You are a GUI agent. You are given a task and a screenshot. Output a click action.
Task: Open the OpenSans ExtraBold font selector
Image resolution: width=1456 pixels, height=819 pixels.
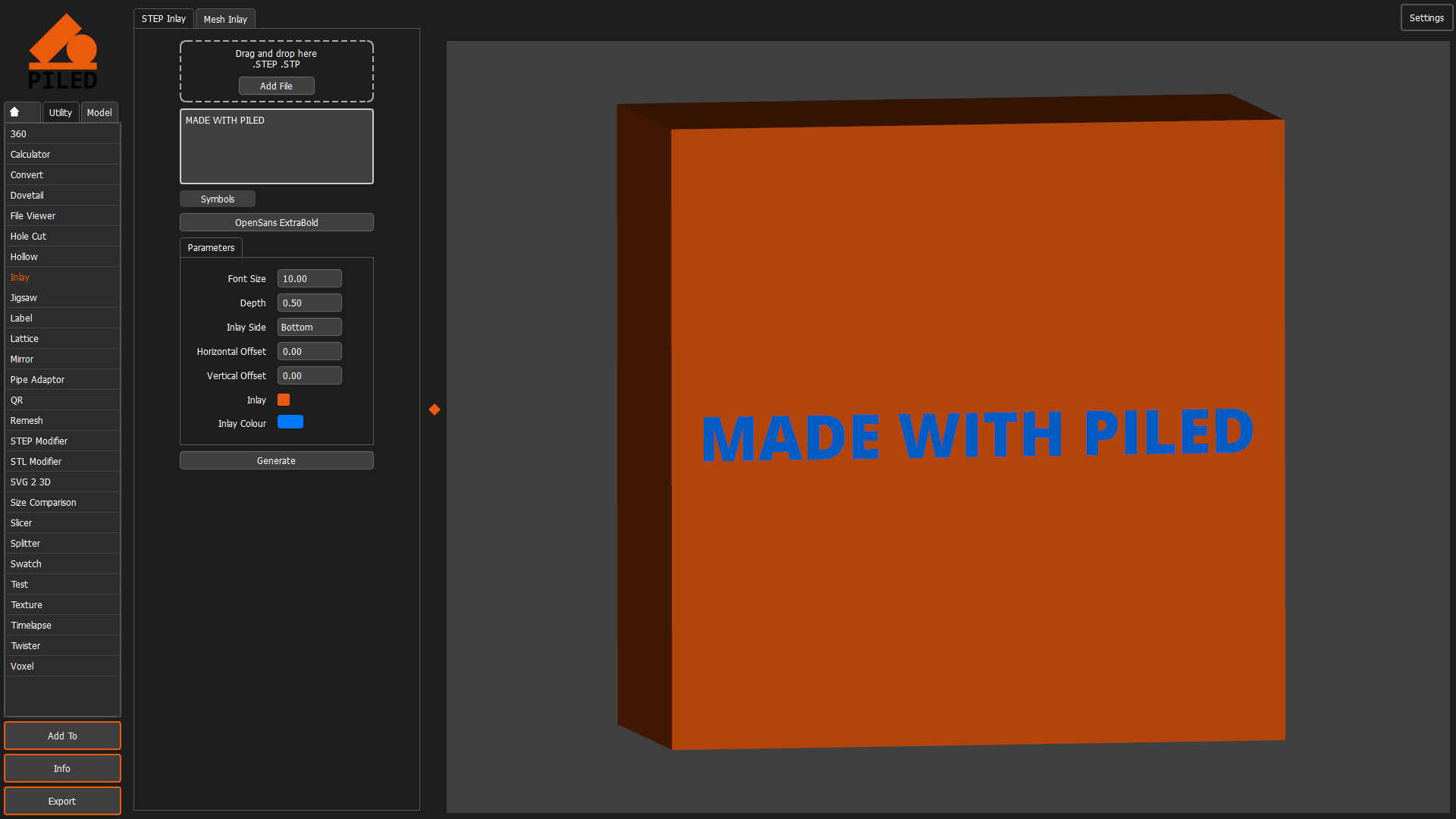tap(276, 222)
